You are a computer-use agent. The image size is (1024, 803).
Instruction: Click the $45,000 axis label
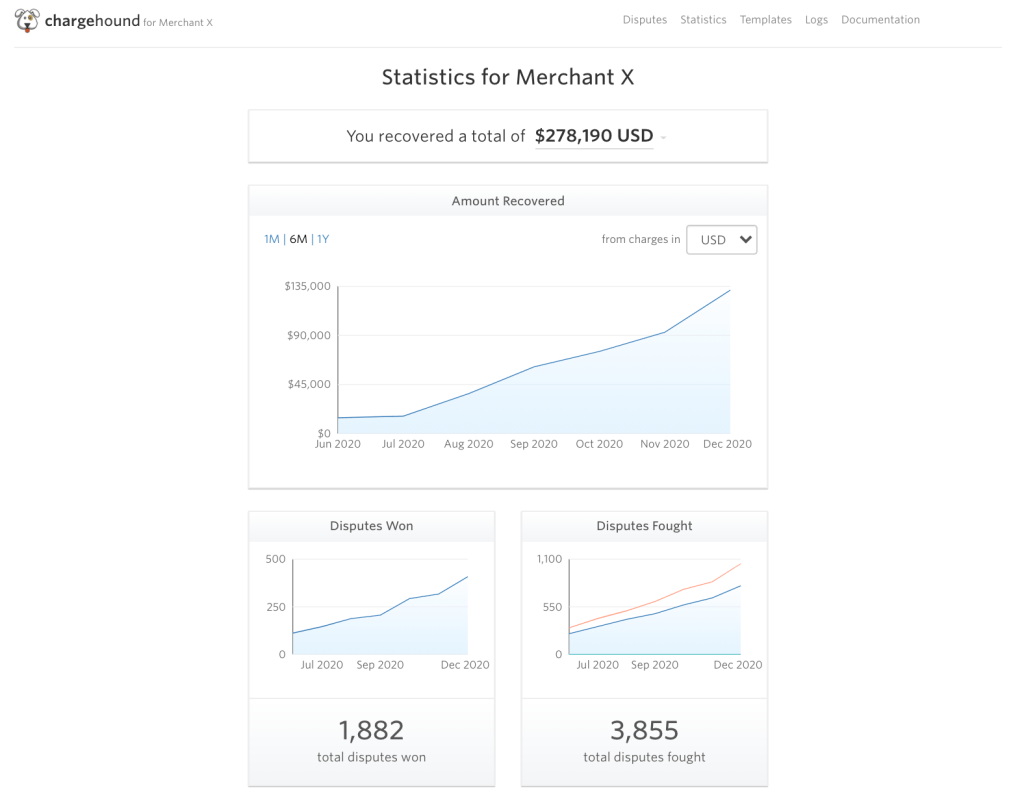(309, 384)
